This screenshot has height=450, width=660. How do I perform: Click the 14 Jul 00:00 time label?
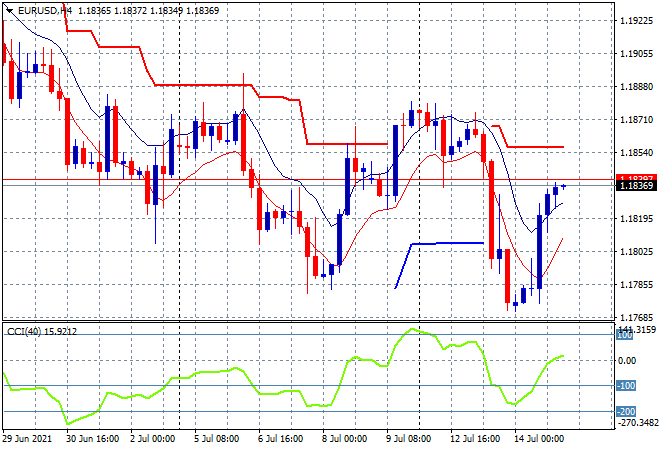pos(539,439)
